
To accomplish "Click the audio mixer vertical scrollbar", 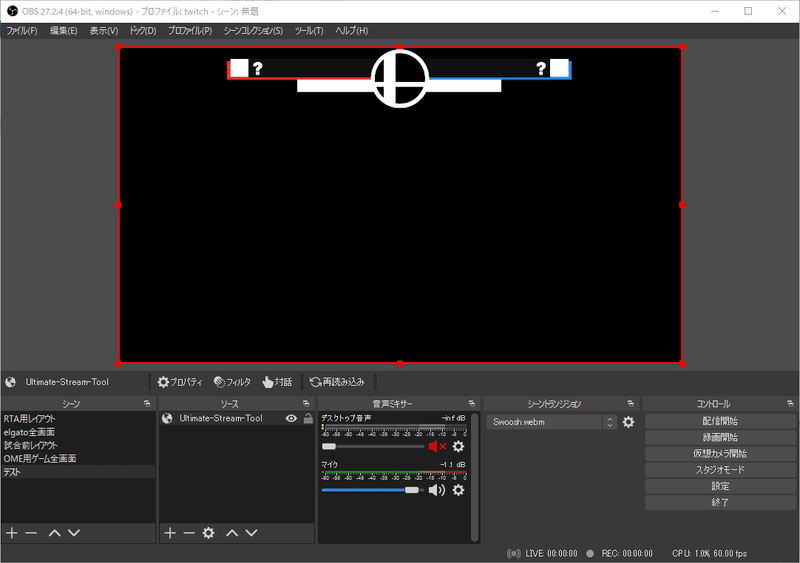I will click(475, 477).
